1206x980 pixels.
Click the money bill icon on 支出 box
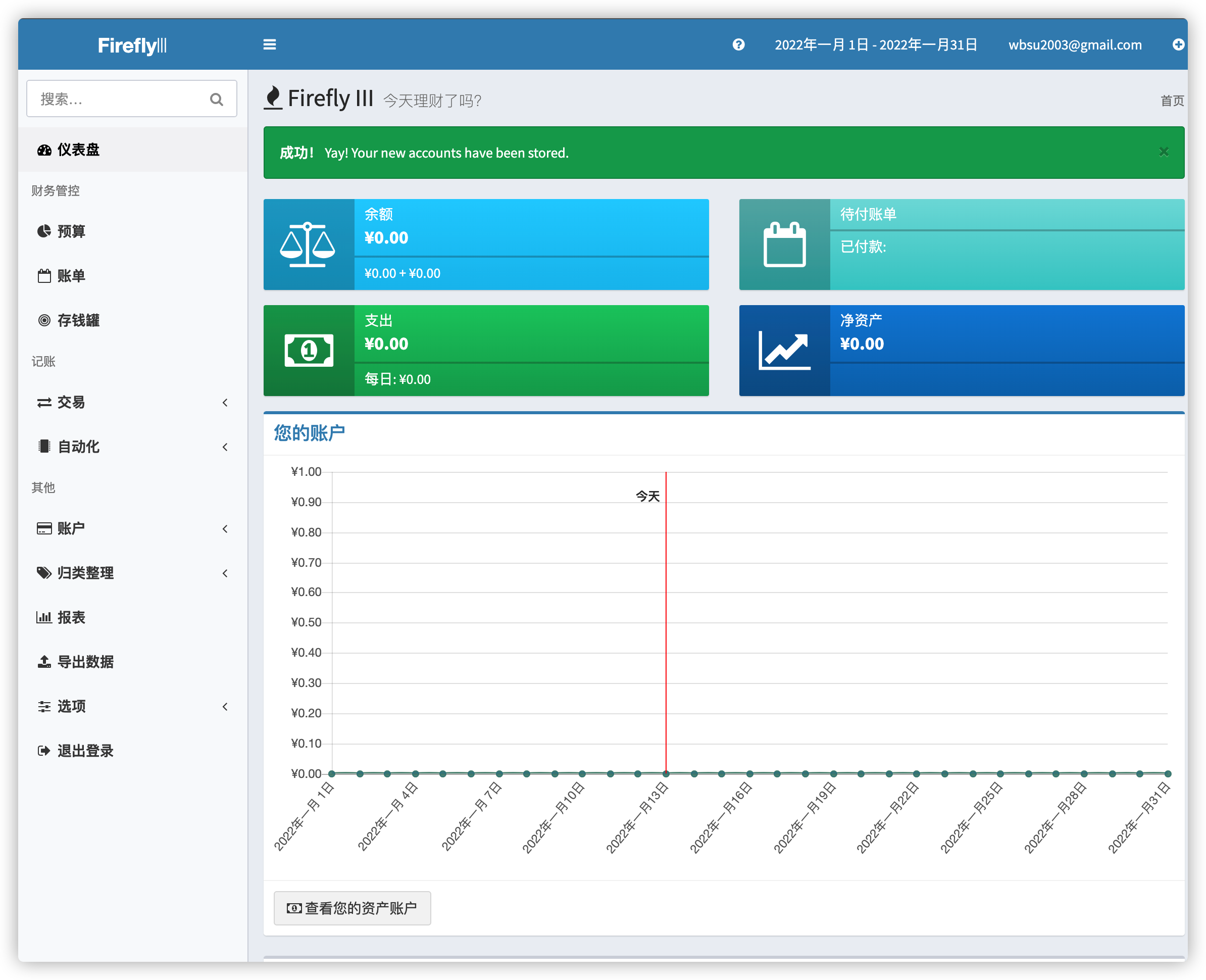pos(309,351)
